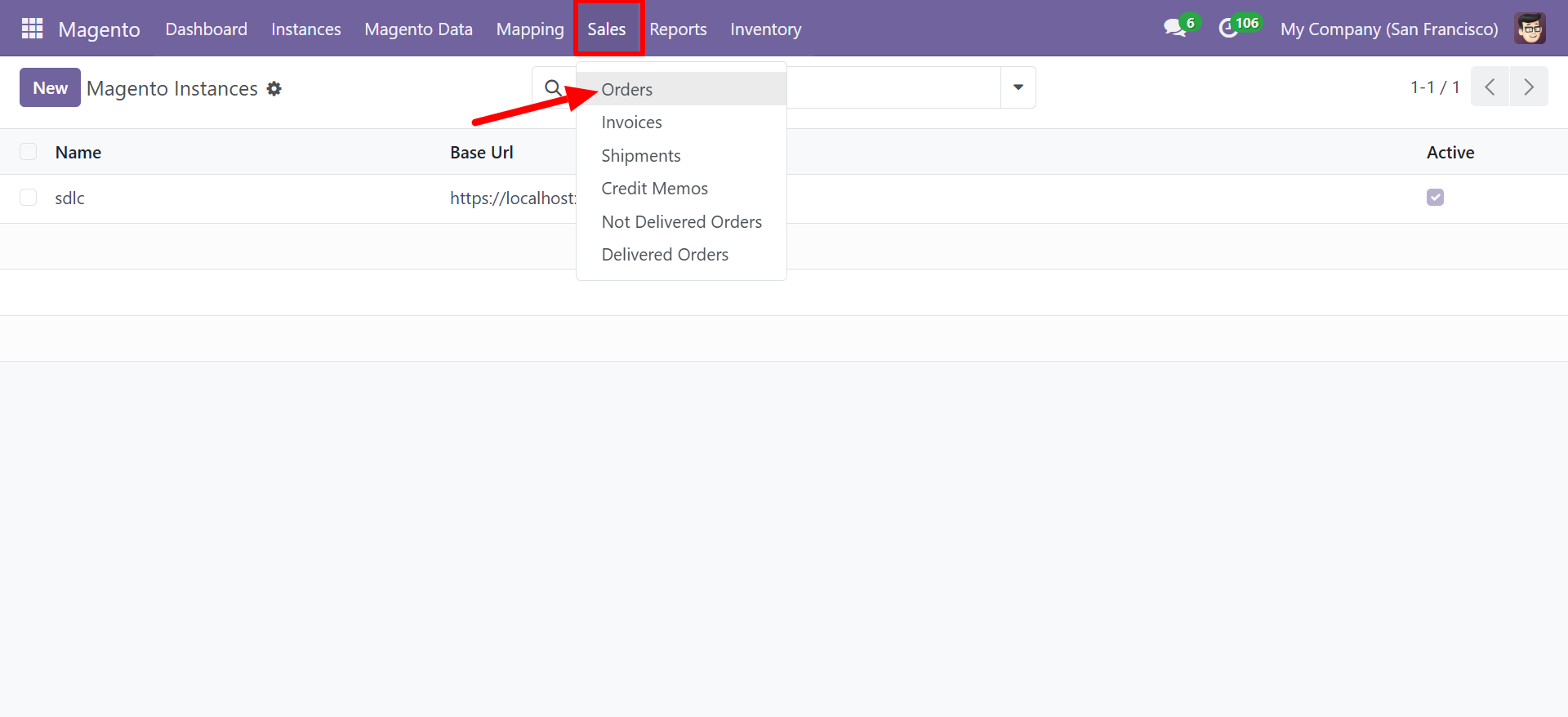Sort by the Active column header
The image size is (1568, 717).
pos(1450,152)
